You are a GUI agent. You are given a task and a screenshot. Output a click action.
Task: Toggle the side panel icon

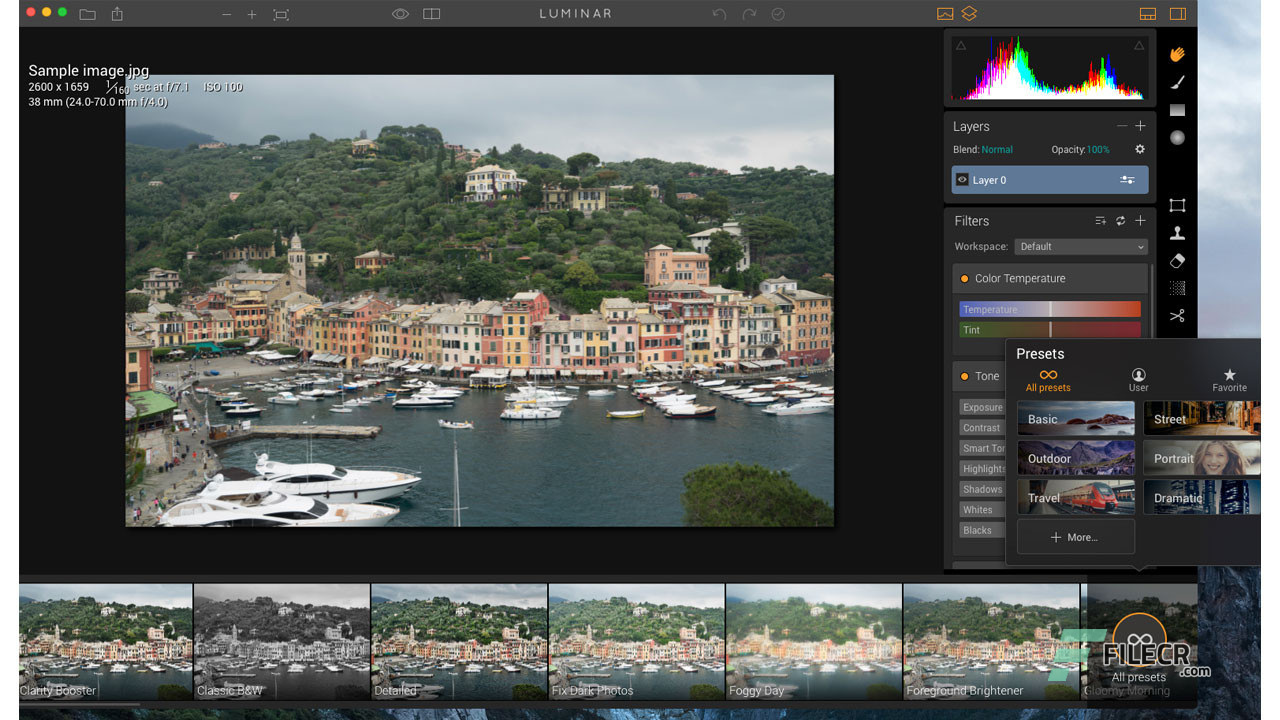(x=1178, y=14)
